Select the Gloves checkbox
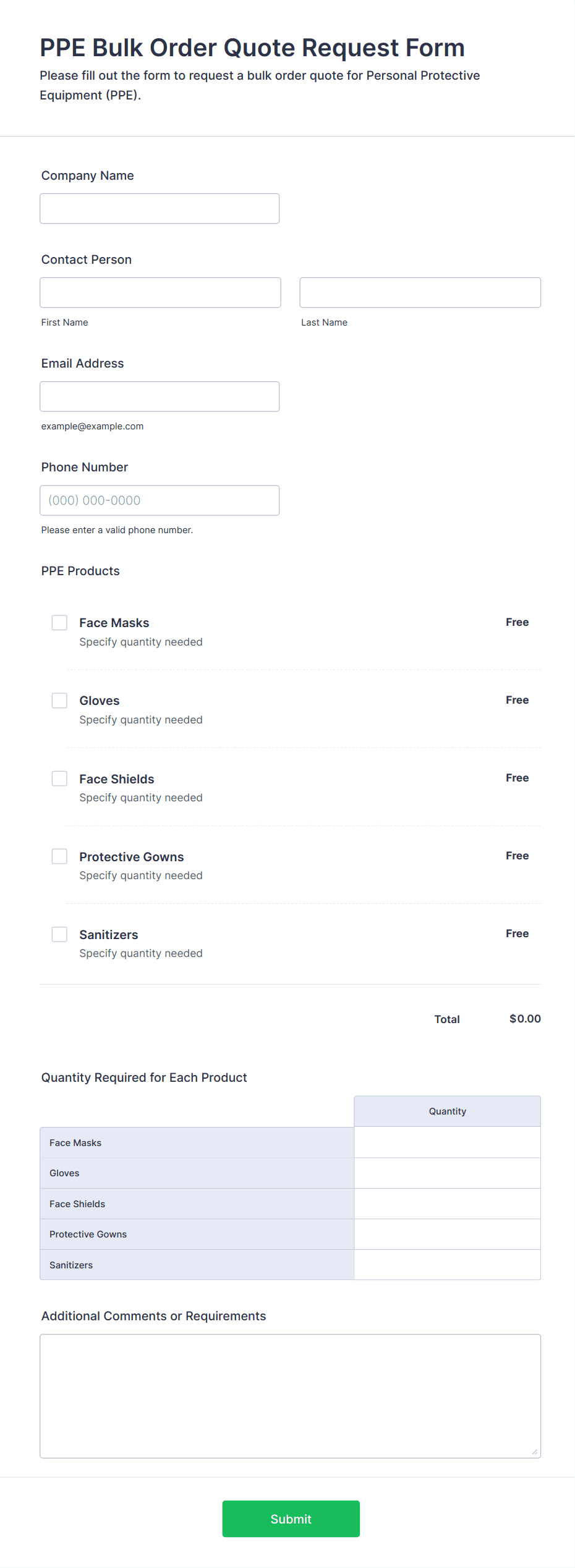575x1568 pixels. click(59, 700)
